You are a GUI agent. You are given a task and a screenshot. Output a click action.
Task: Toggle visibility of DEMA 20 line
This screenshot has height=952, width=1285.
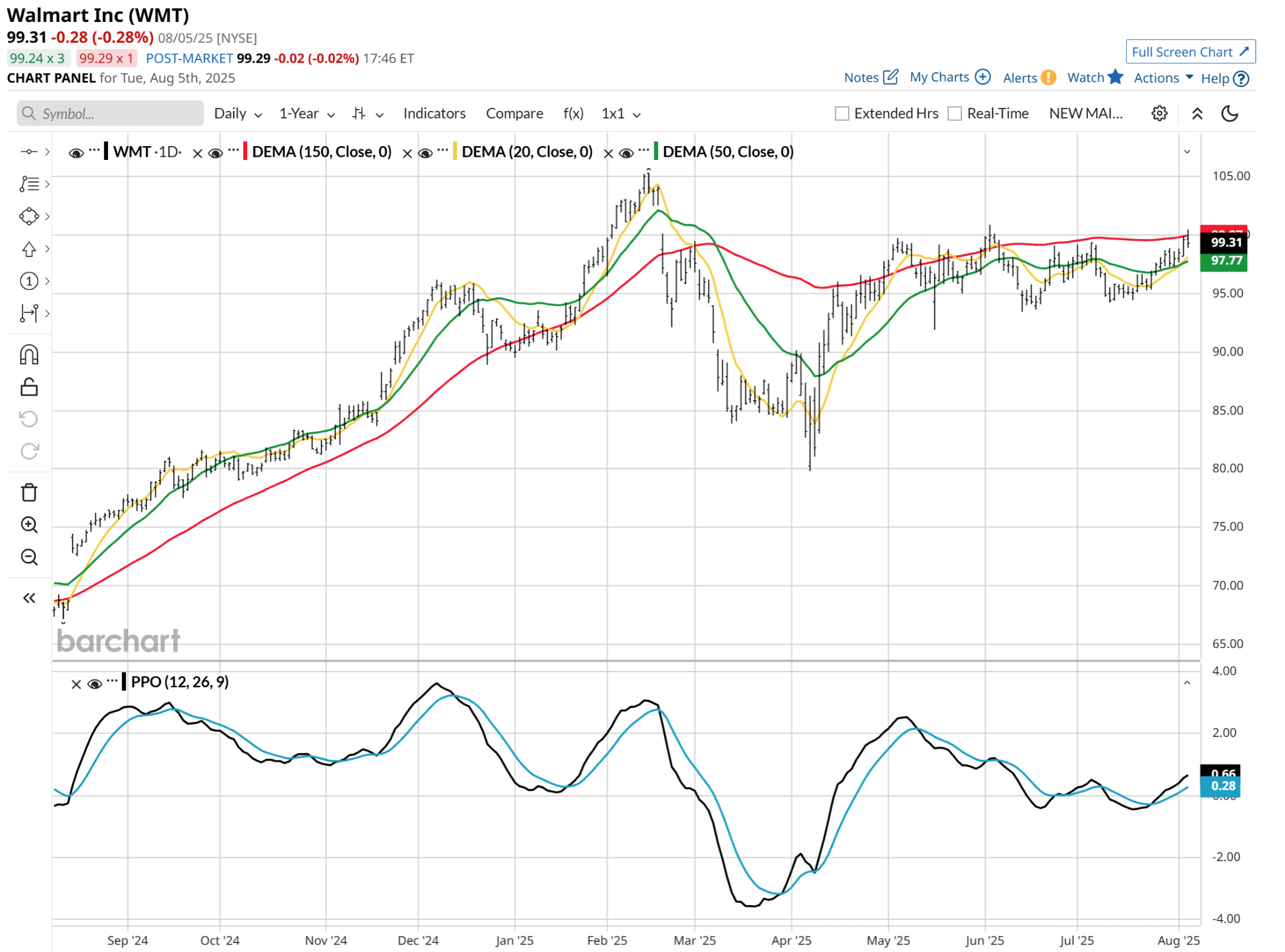pyautogui.click(x=425, y=154)
